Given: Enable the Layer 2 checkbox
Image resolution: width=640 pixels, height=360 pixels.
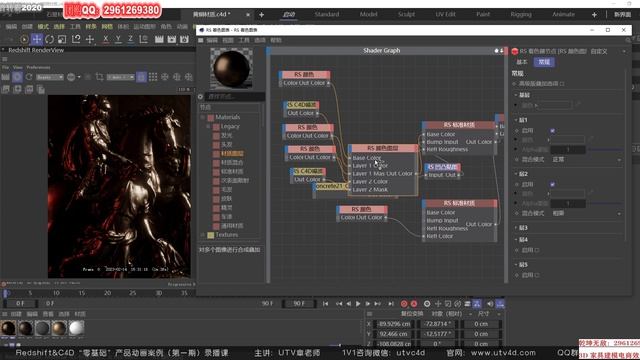Looking at the screenshot, I should [x=552, y=184].
